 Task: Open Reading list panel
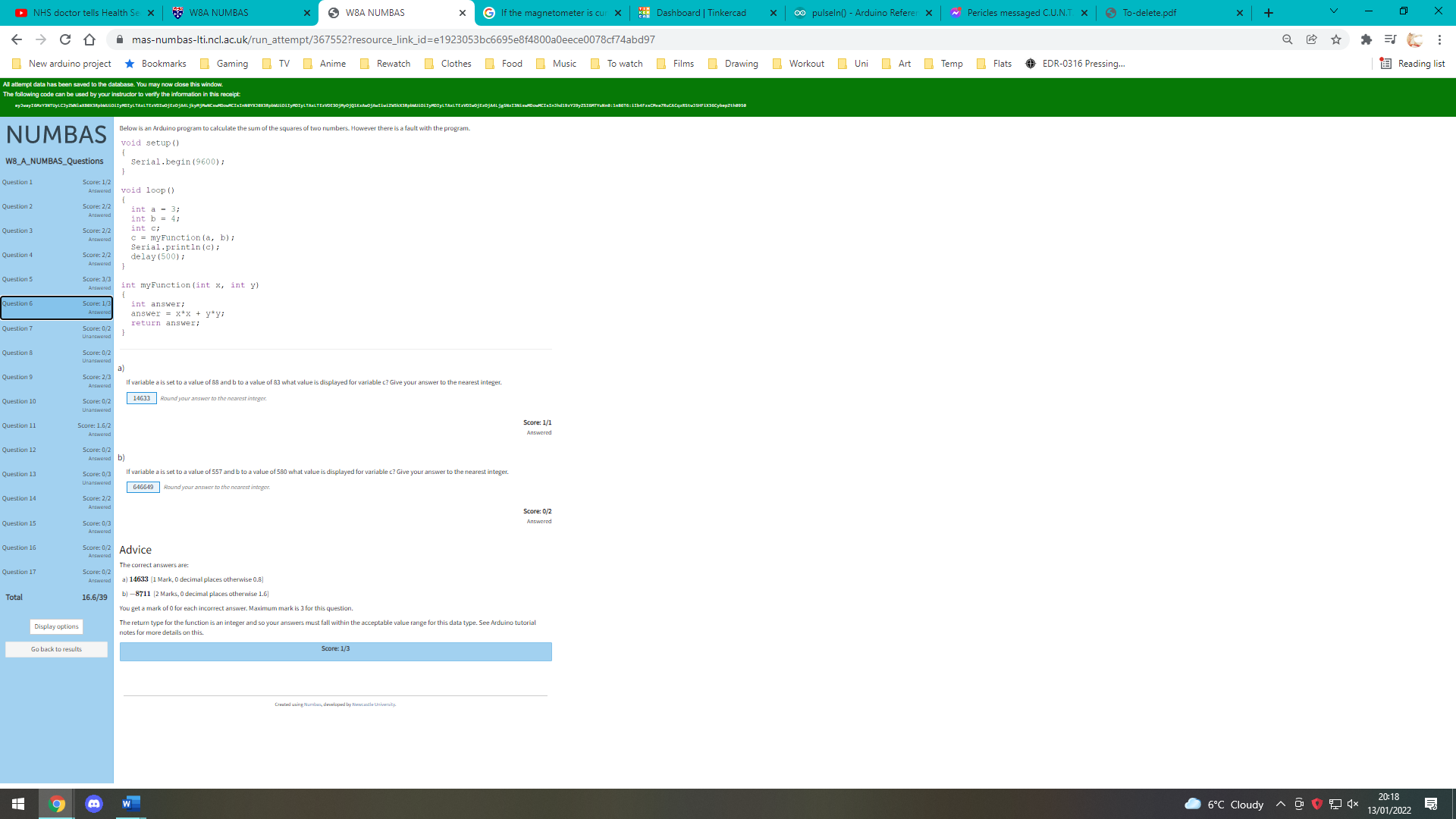1412,64
